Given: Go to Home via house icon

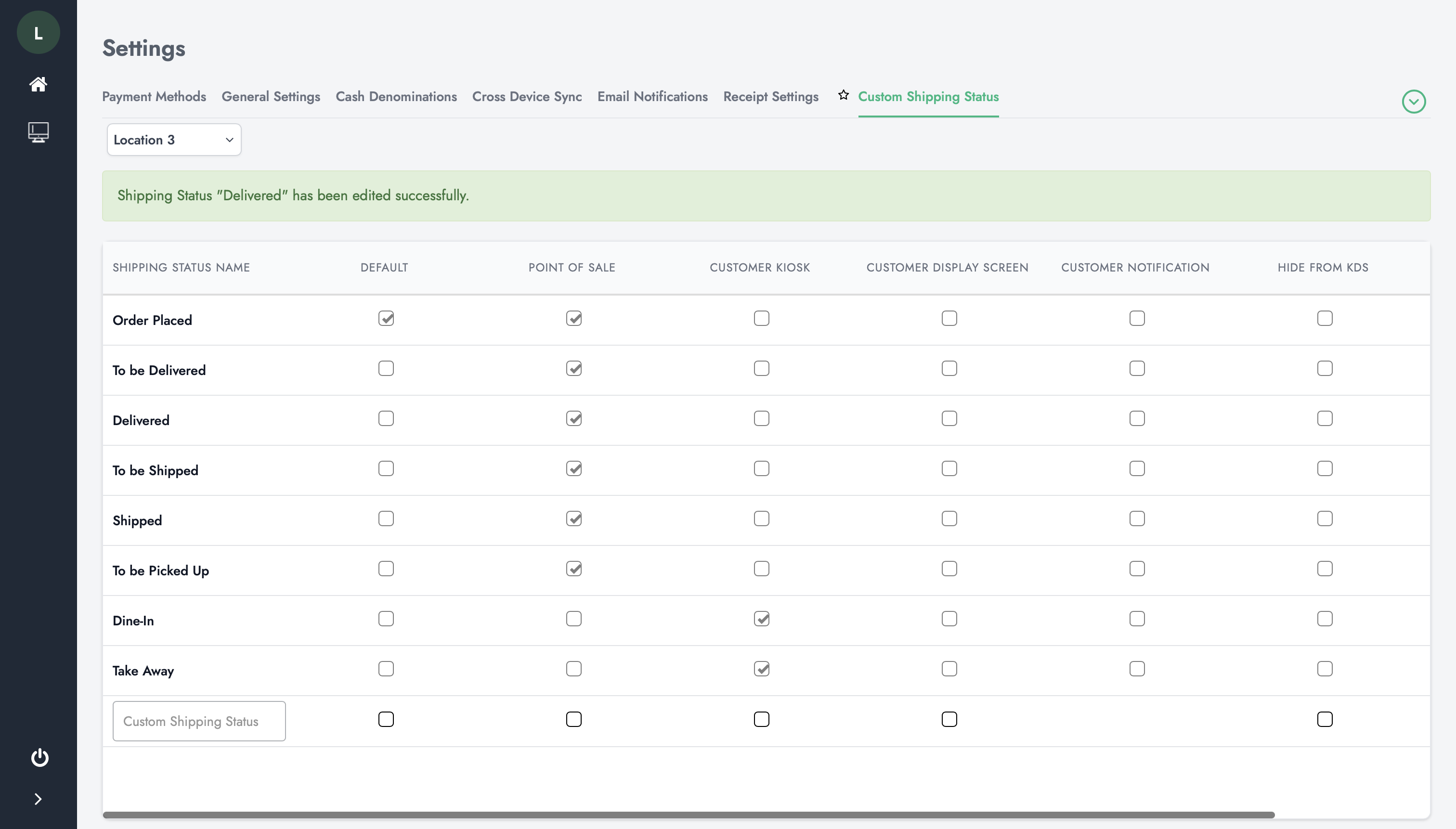Looking at the screenshot, I should coord(38,84).
